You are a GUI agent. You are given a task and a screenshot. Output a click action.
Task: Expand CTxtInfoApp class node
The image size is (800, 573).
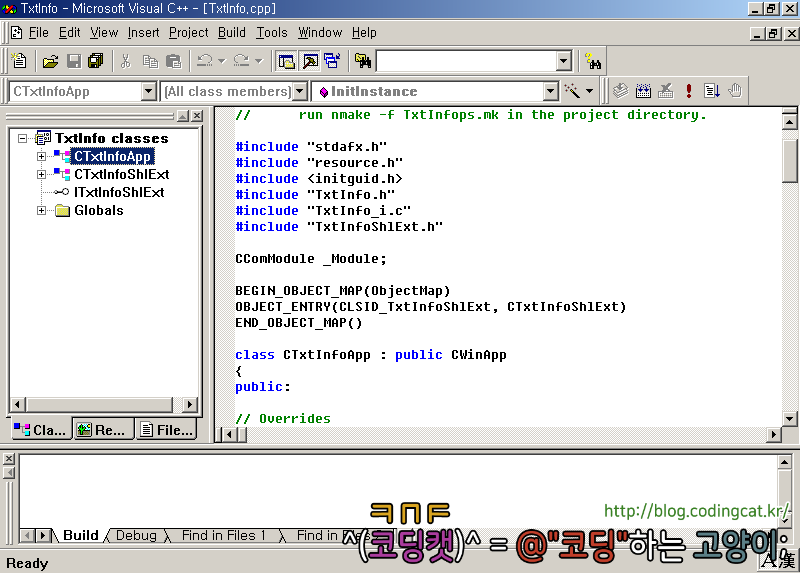click(41, 156)
